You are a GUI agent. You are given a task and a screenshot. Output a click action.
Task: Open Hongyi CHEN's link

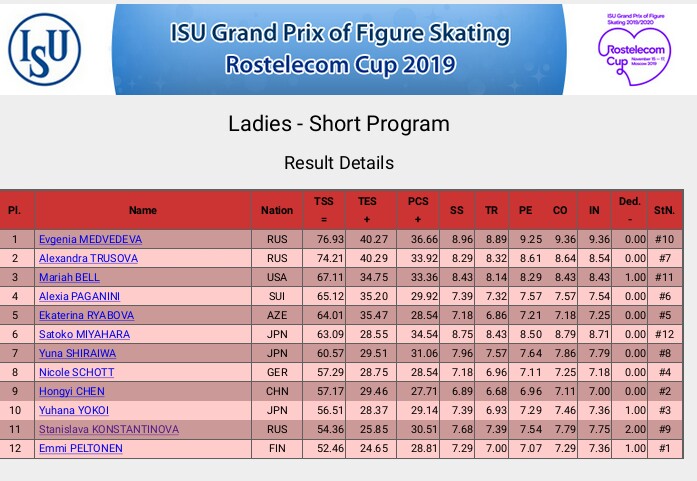point(72,392)
